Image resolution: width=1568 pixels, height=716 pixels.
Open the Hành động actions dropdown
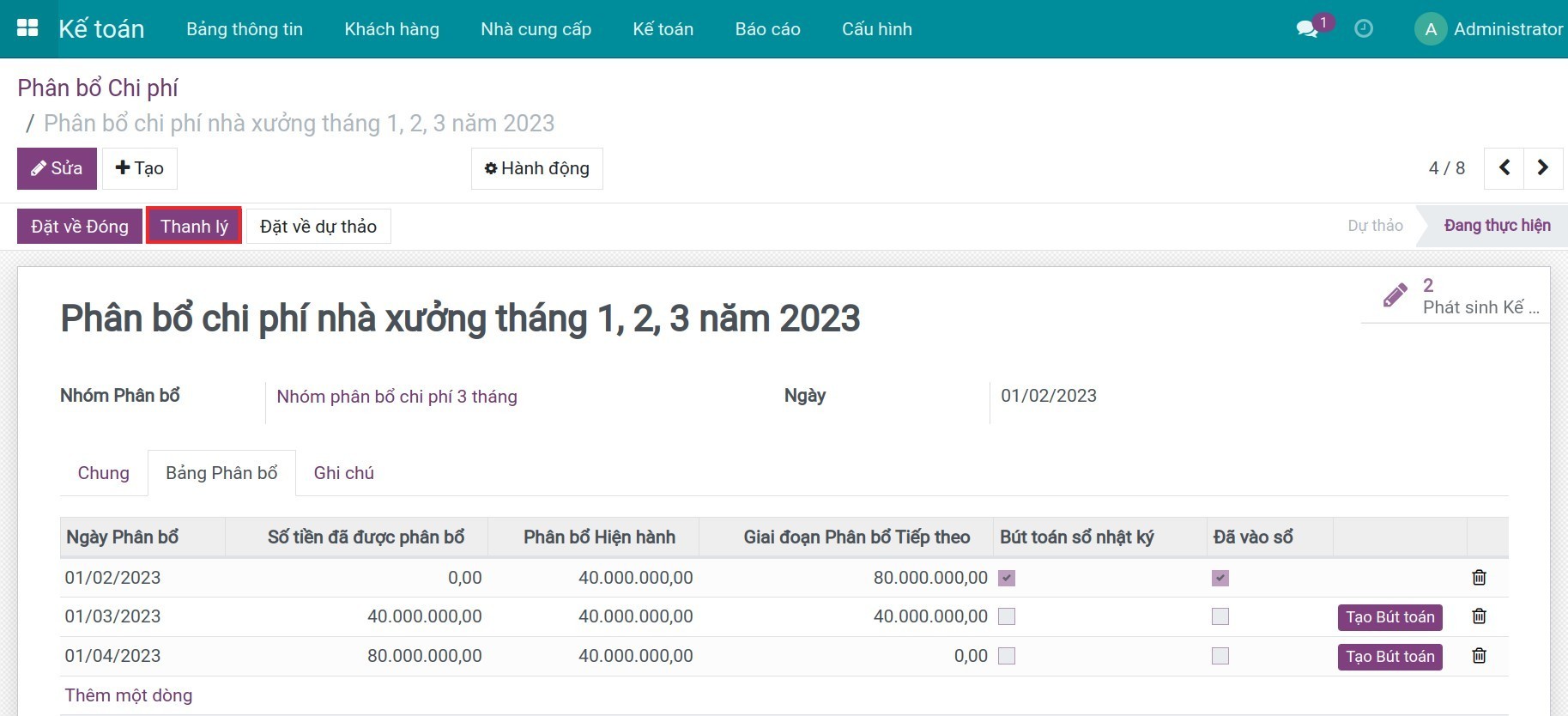point(537,168)
